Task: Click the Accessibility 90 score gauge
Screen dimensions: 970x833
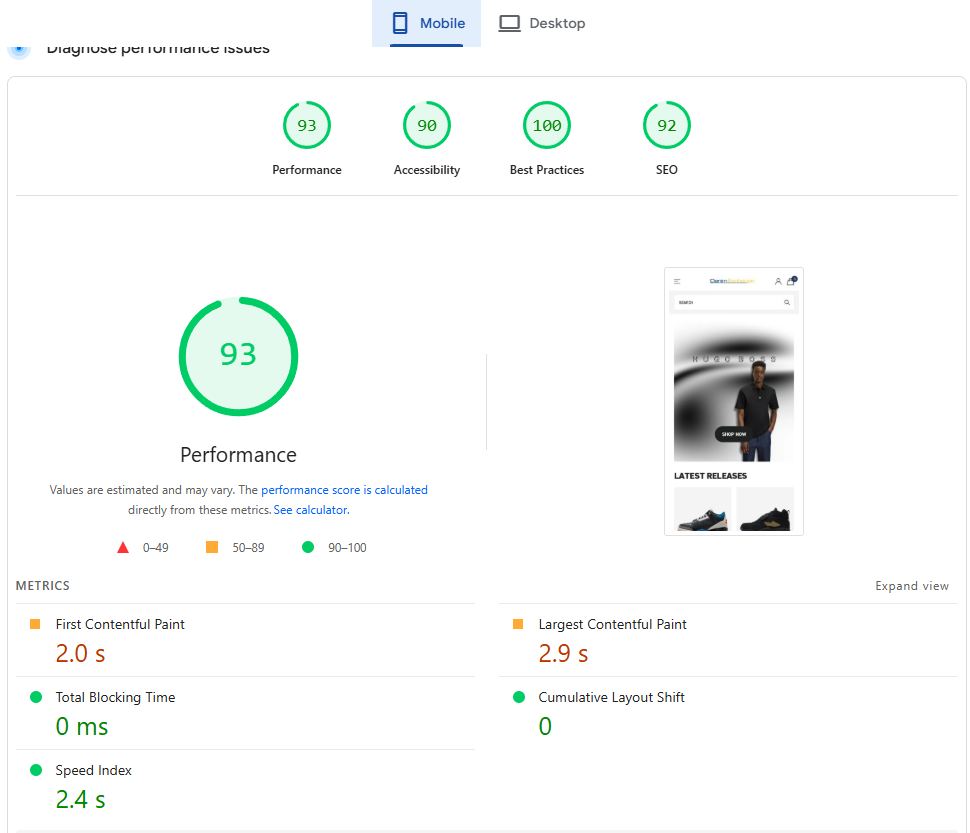Action: [x=427, y=126]
